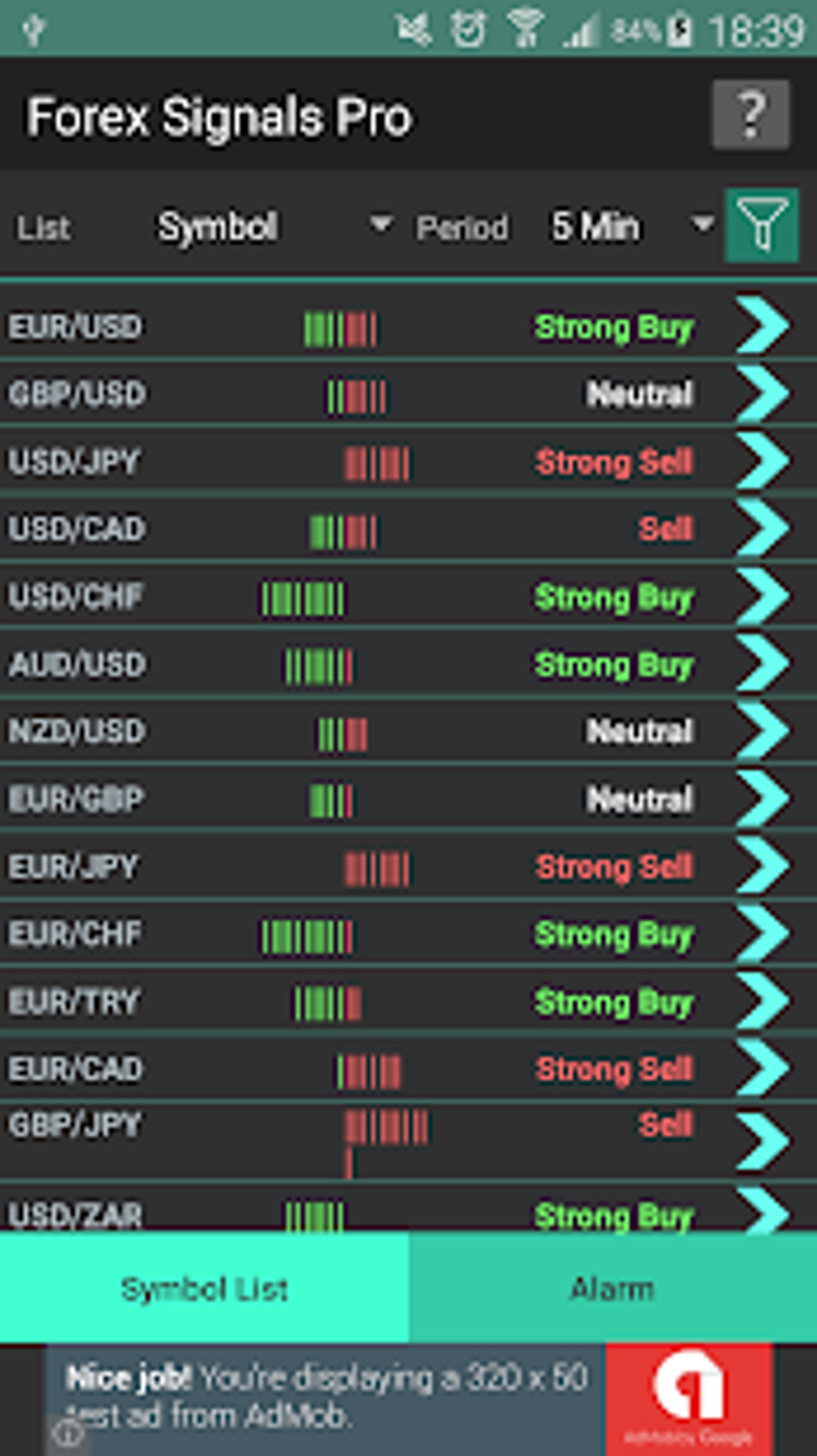This screenshot has height=1456, width=817.
Task: Expand the Symbol list dropdown
Action: tap(272, 227)
